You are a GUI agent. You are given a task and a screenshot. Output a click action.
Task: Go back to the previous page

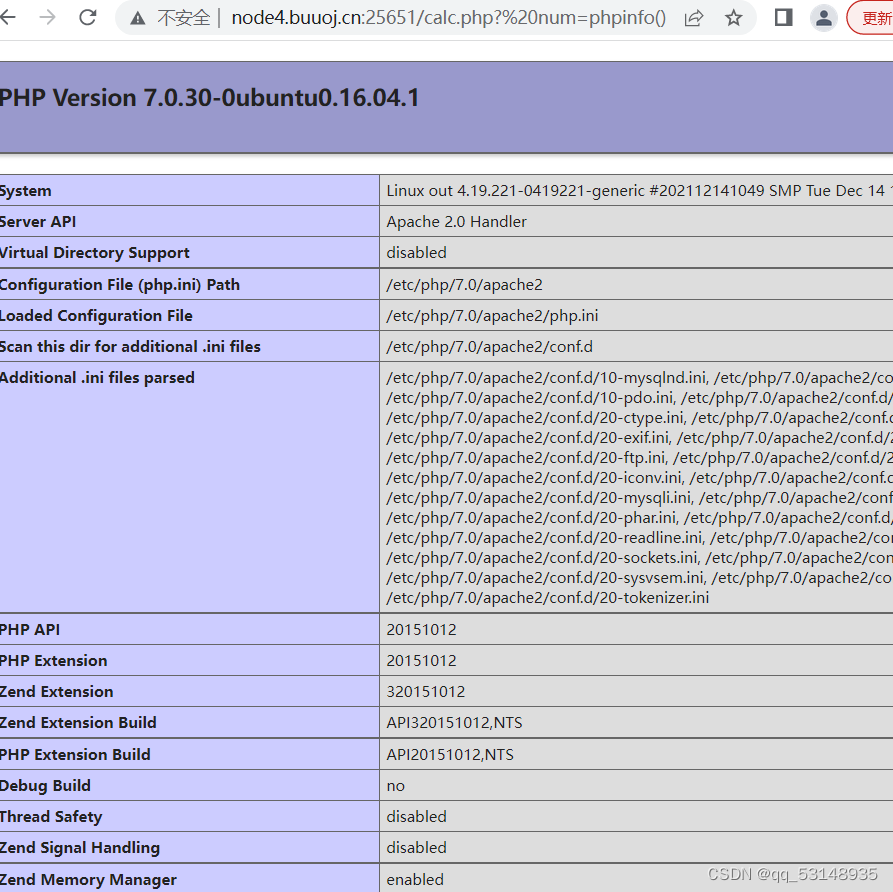[7, 18]
